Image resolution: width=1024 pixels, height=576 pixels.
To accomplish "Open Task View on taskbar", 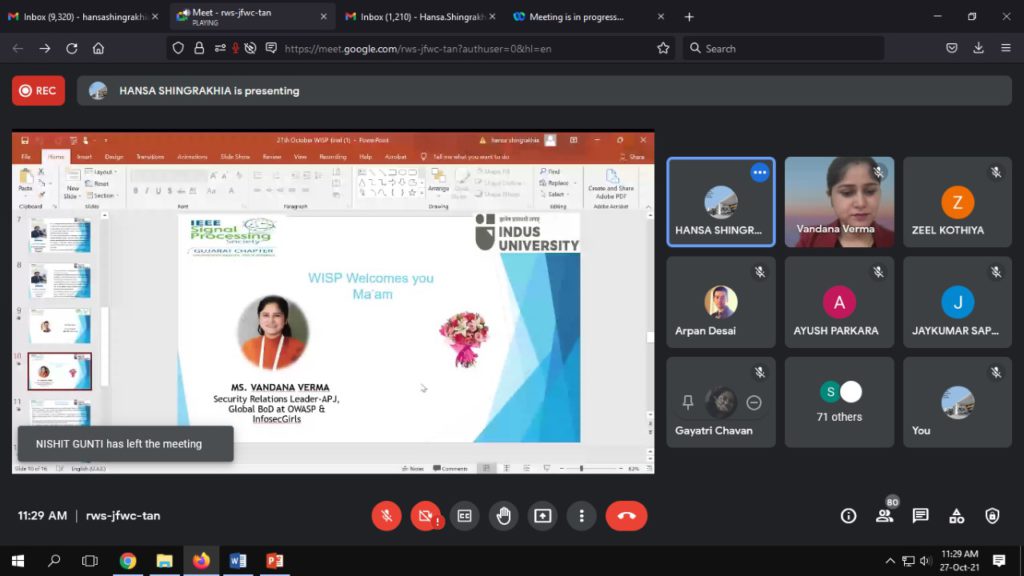I will coord(90,560).
